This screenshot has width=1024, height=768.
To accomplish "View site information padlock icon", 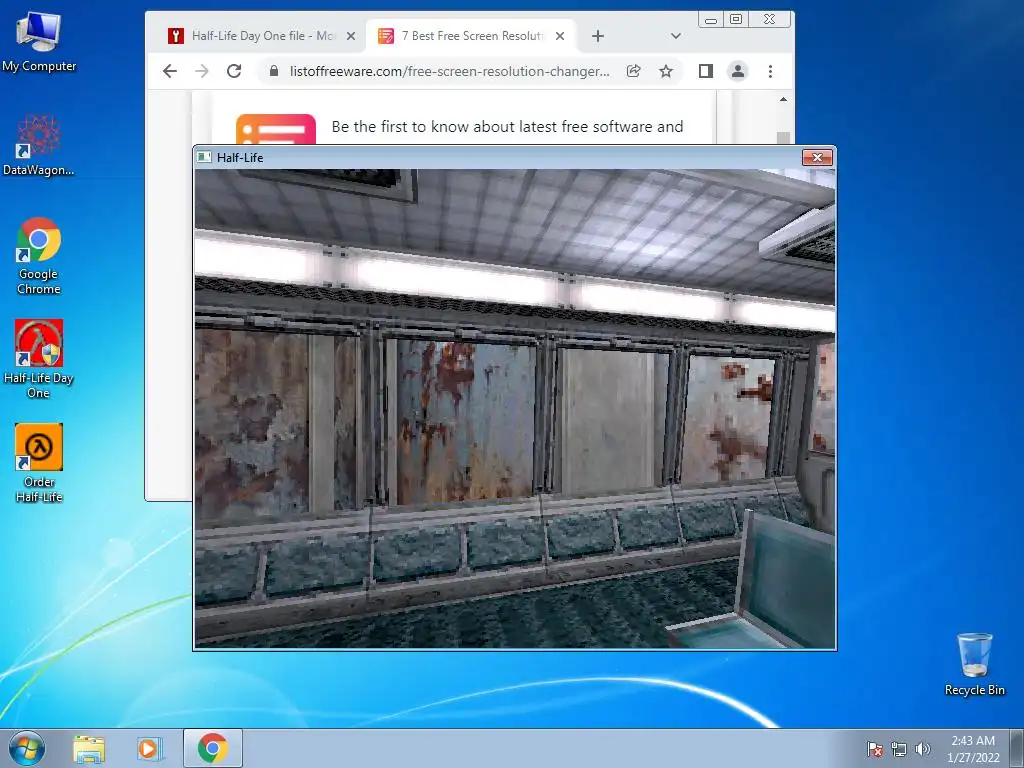I will [274, 71].
